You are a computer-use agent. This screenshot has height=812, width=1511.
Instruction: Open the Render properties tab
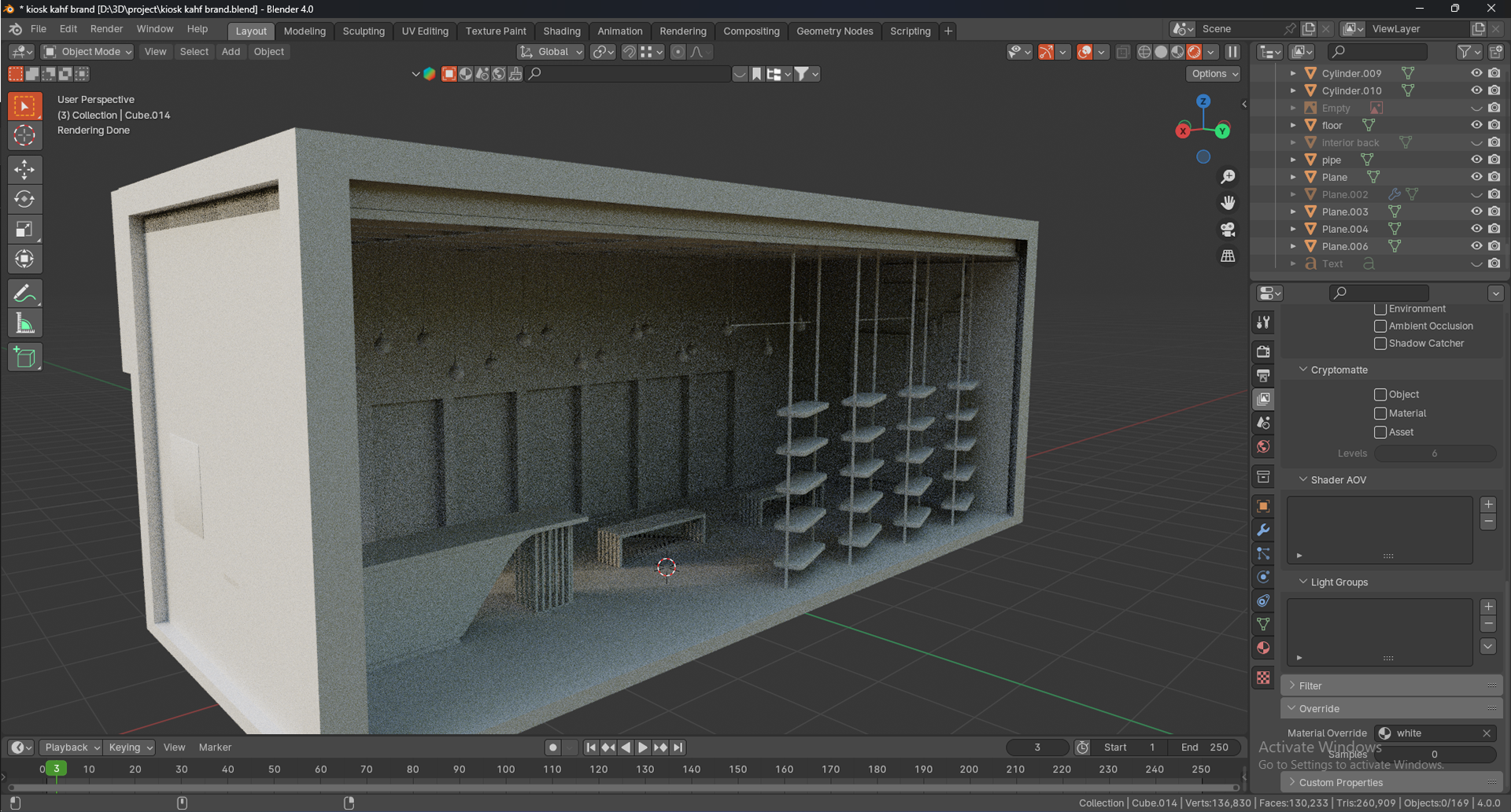point(1263,352)
